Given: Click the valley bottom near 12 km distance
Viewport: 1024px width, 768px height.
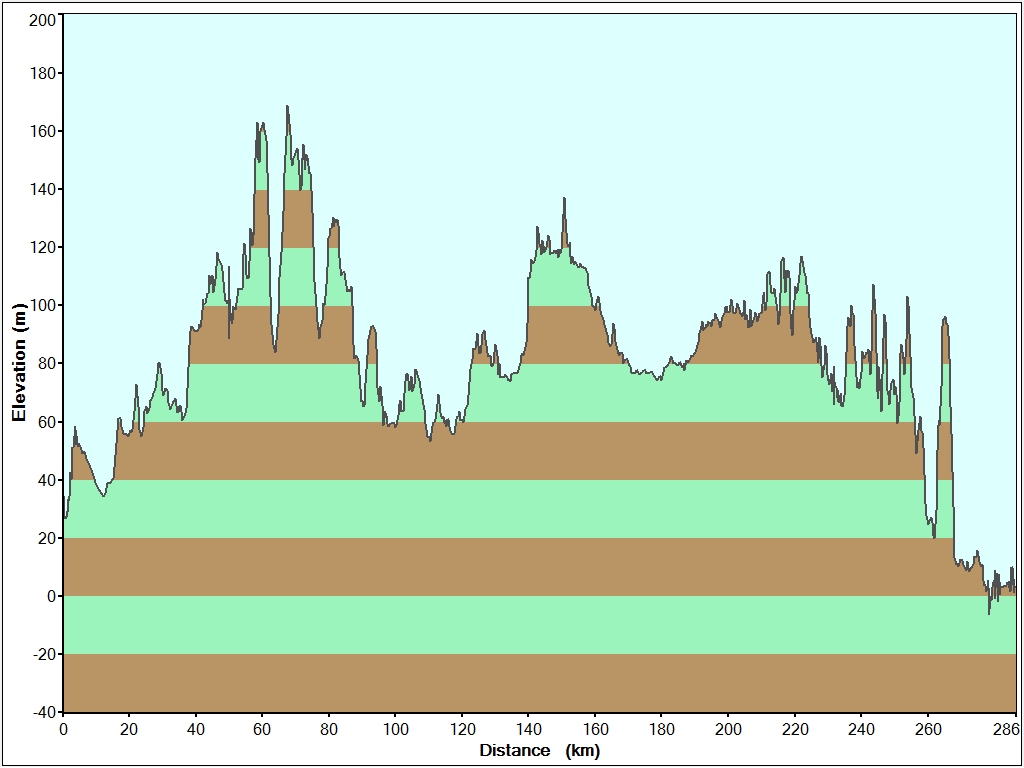Looking at the screenshot, I should pyautogui.click(x=103, y=495).
